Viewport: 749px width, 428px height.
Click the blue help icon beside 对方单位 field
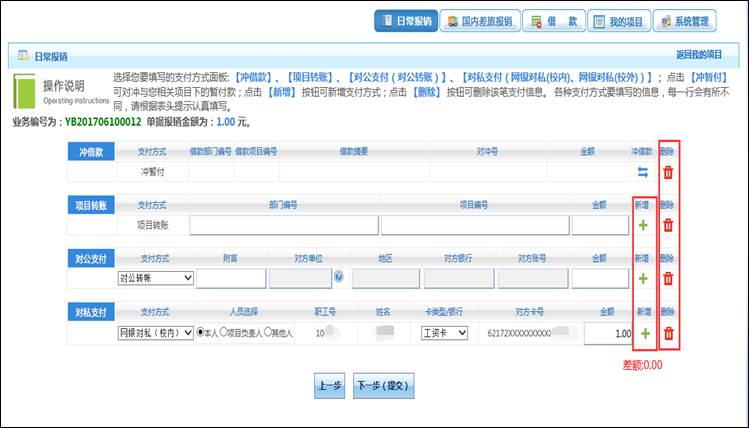click(339, 277)
